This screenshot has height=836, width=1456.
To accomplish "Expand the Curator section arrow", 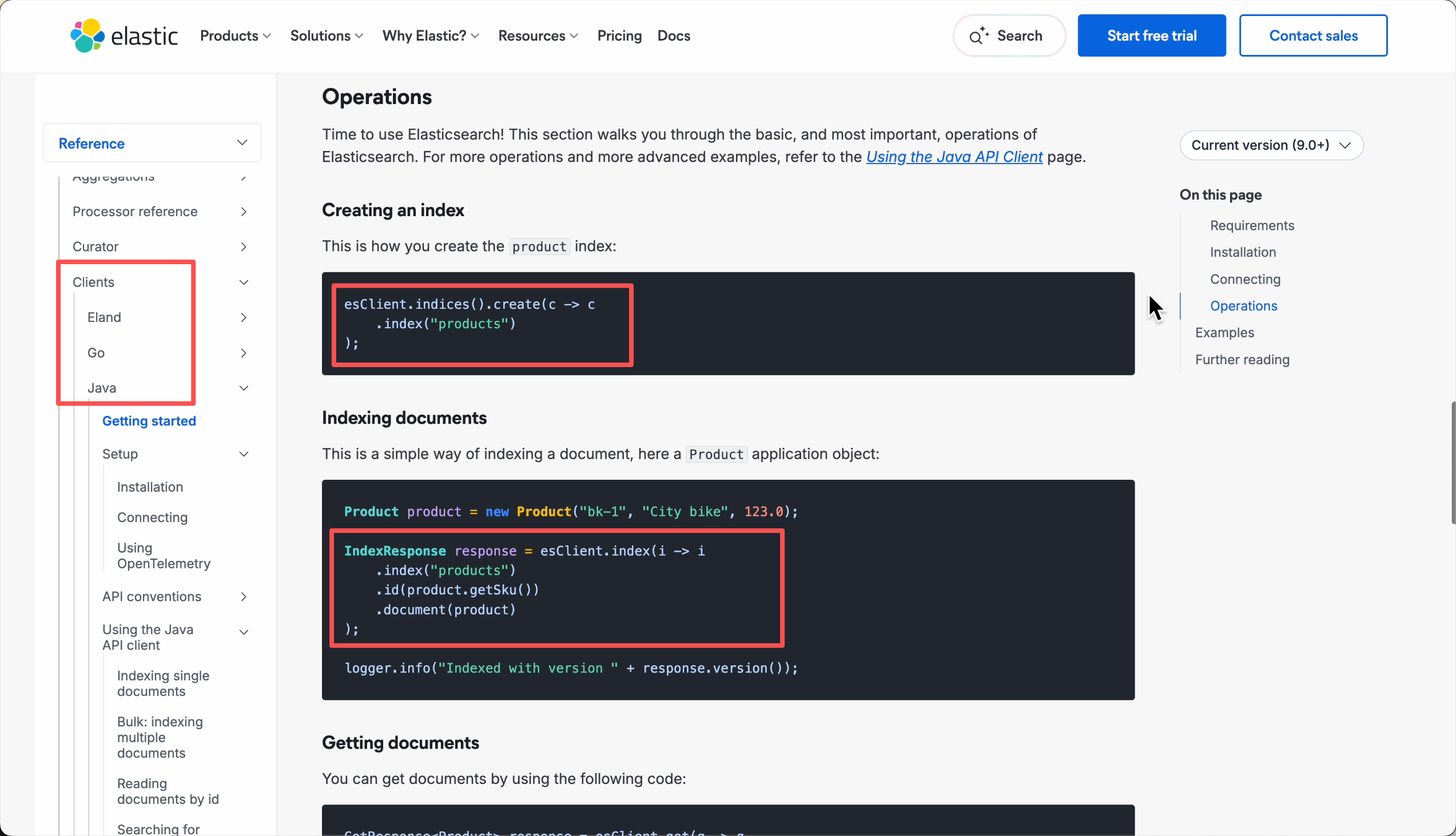I will pyautogui.click(x=244, y=247).
